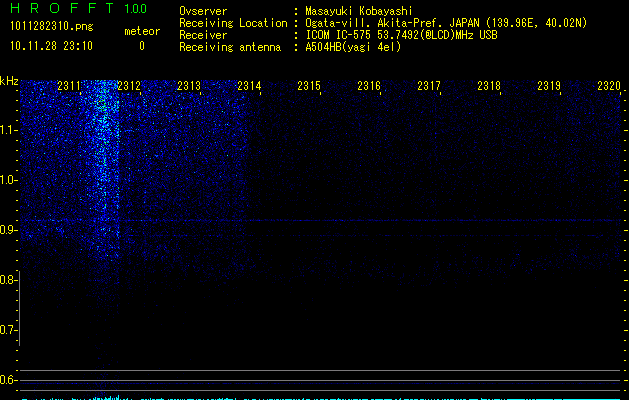Click the Receiver label
The width and height of the screenshot is (629, 400).
click(x=203, y=35)
